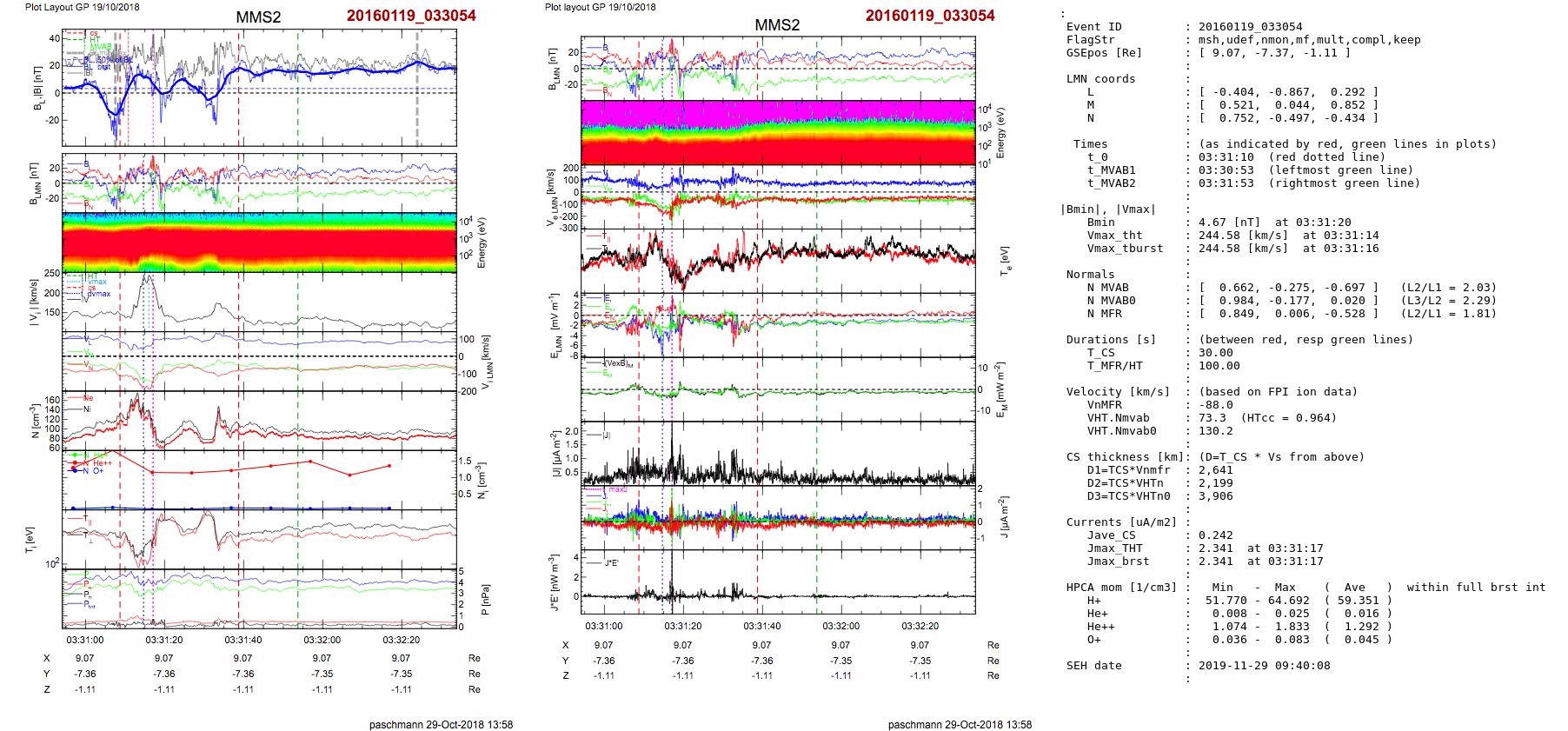
Task: Click the 03:31:20 tick on left plot axis
Action: tap(163, 640)
